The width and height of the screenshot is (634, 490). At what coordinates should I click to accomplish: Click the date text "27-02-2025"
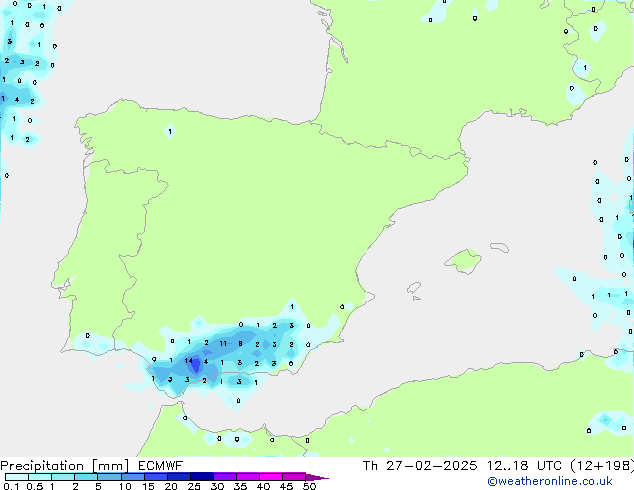[431, 466]
